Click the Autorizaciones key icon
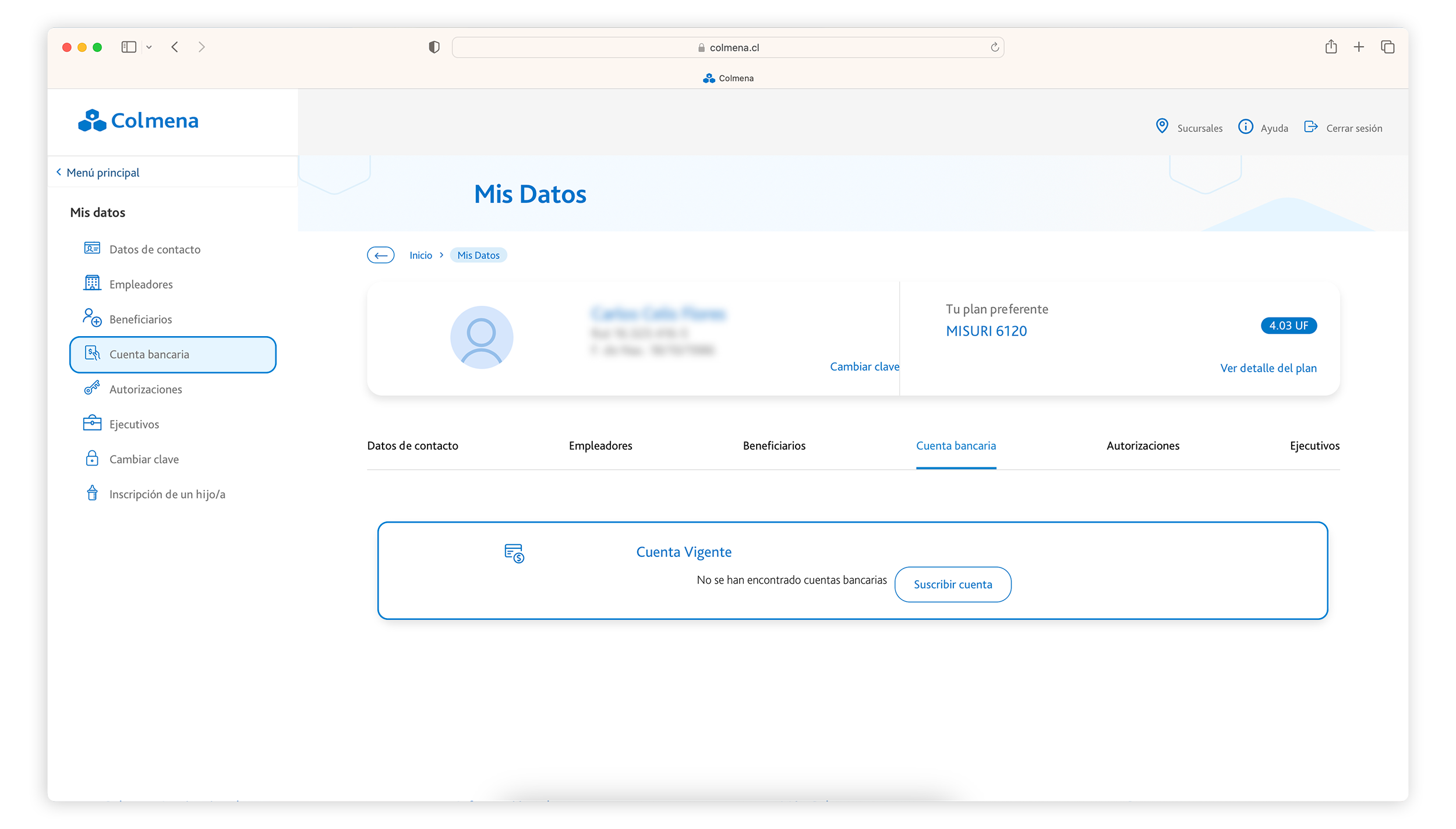The width and height of the screenshot is (1456, 829). 92,388
